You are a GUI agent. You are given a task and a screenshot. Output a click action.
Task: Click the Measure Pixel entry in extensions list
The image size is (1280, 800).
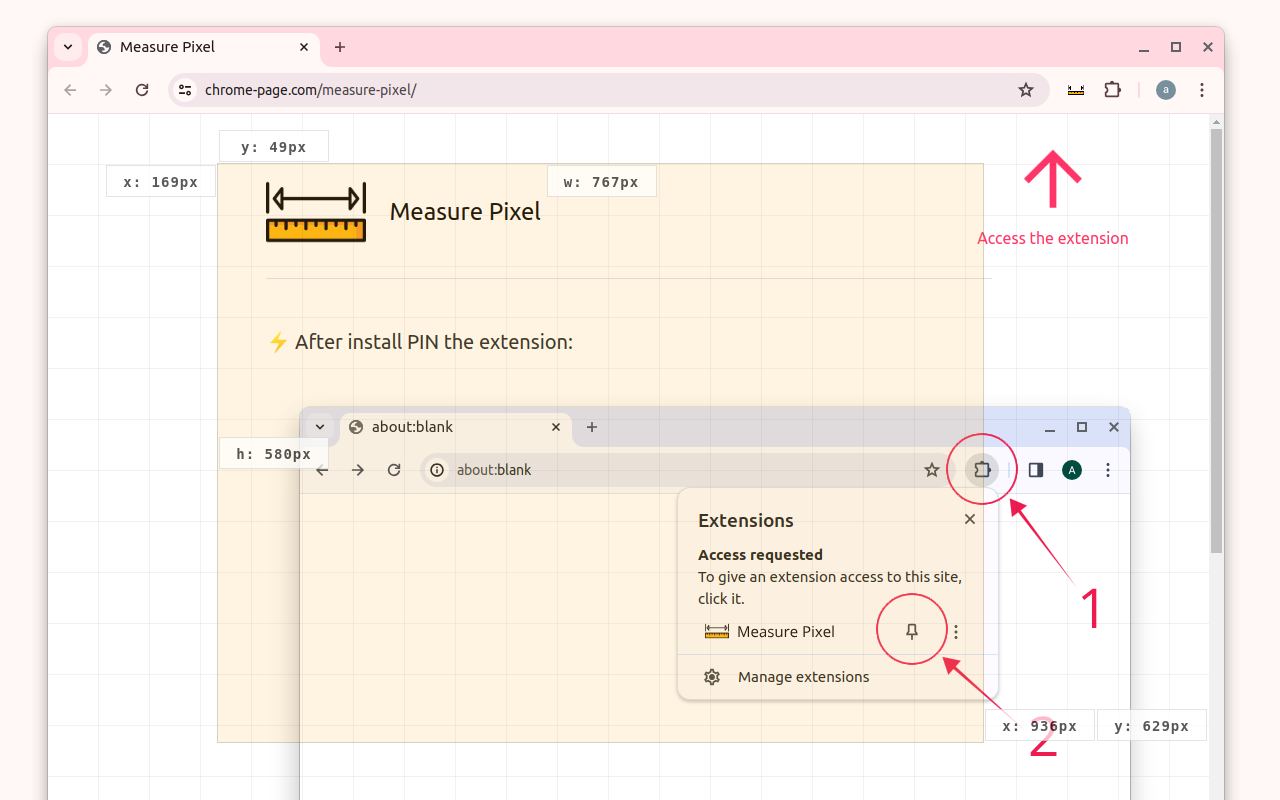770,632
